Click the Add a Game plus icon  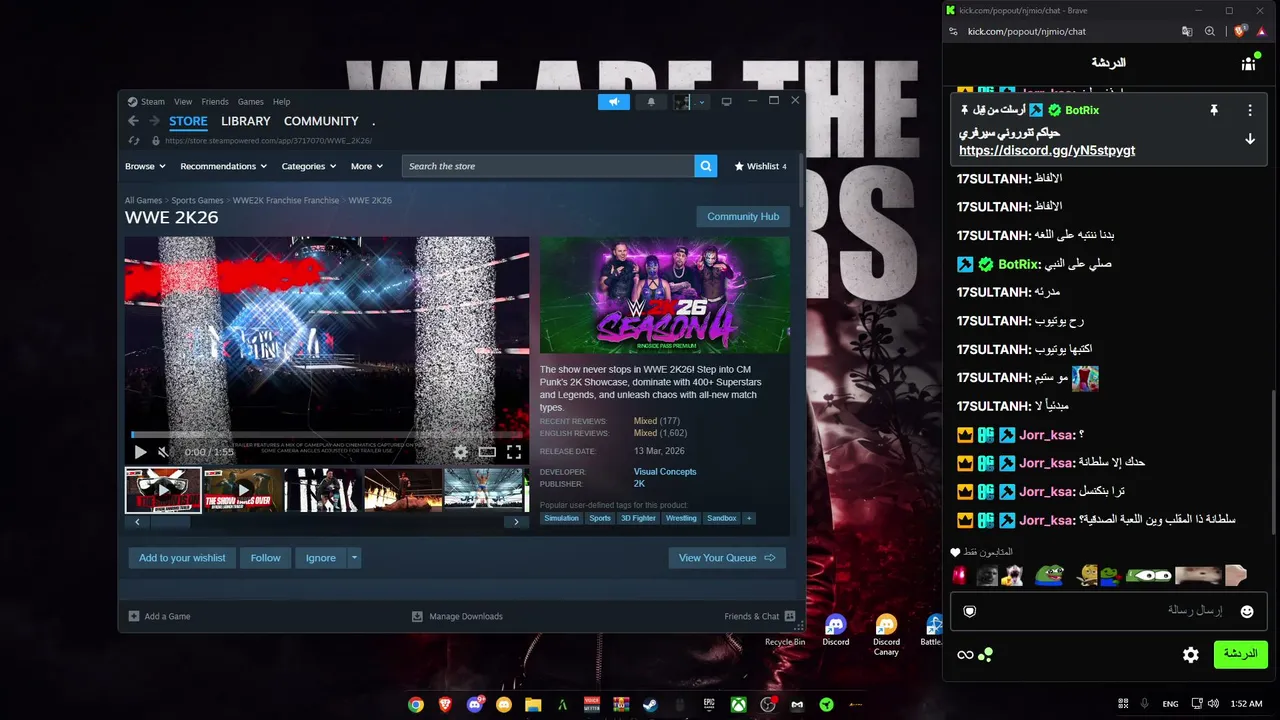134,616
